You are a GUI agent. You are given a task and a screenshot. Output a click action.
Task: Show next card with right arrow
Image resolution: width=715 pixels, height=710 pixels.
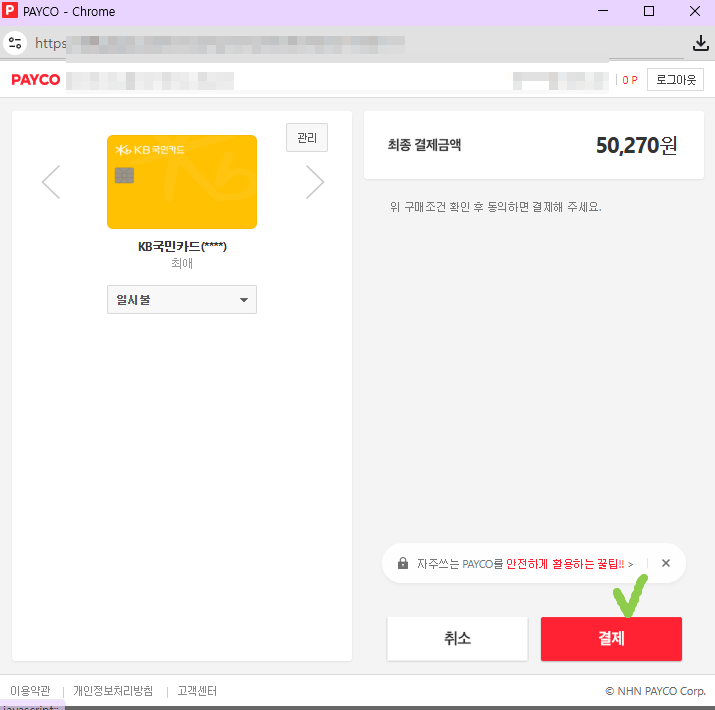(x=315, y=182)
